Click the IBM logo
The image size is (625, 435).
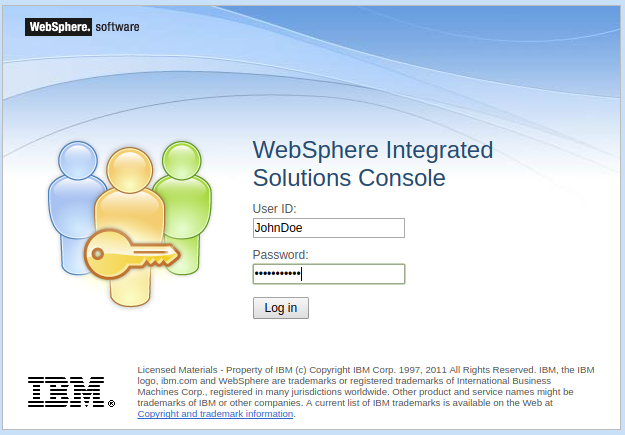[x=71, y=392]
